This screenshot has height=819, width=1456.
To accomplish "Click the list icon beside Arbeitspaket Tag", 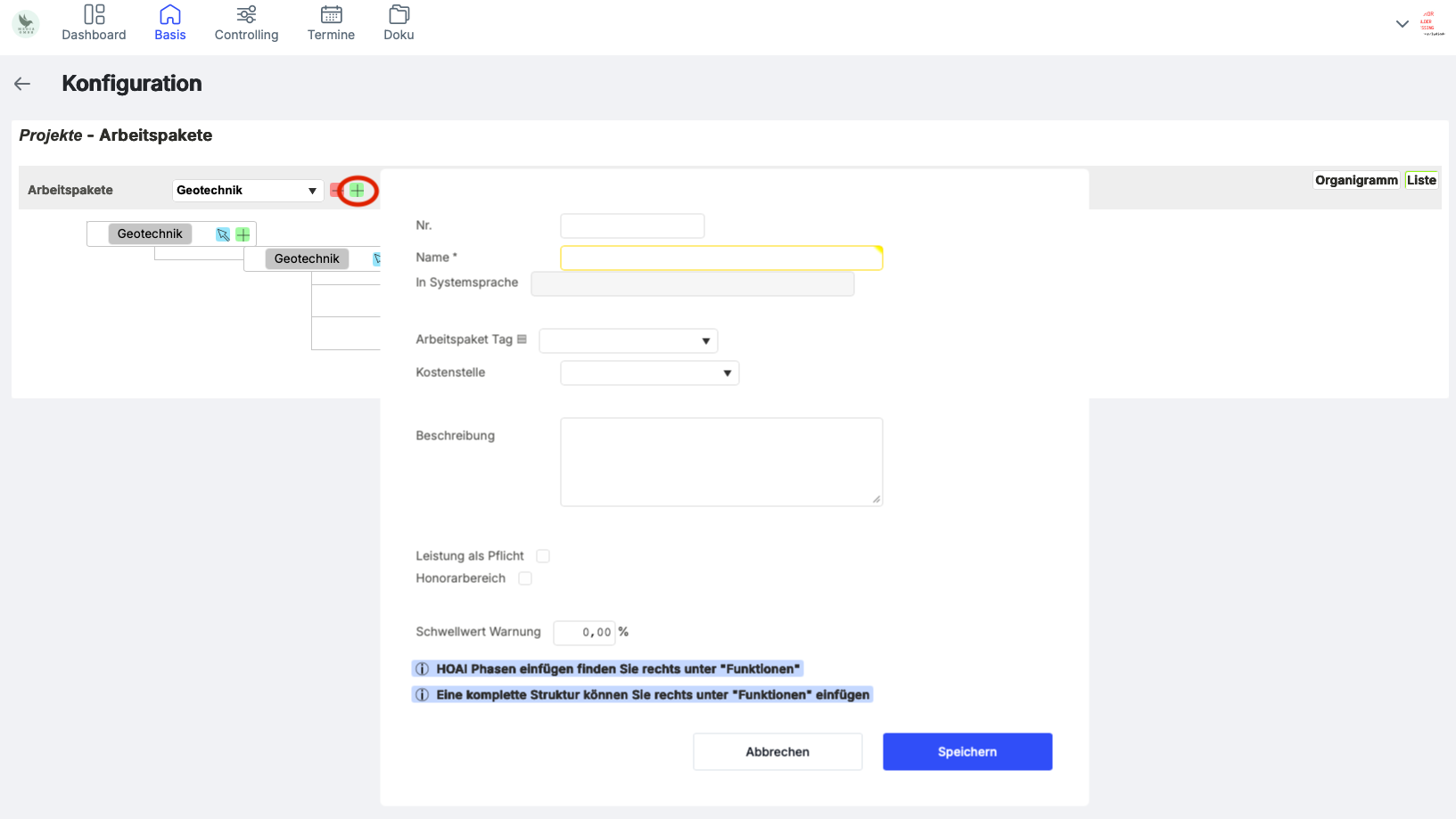I will click(522, 340).
